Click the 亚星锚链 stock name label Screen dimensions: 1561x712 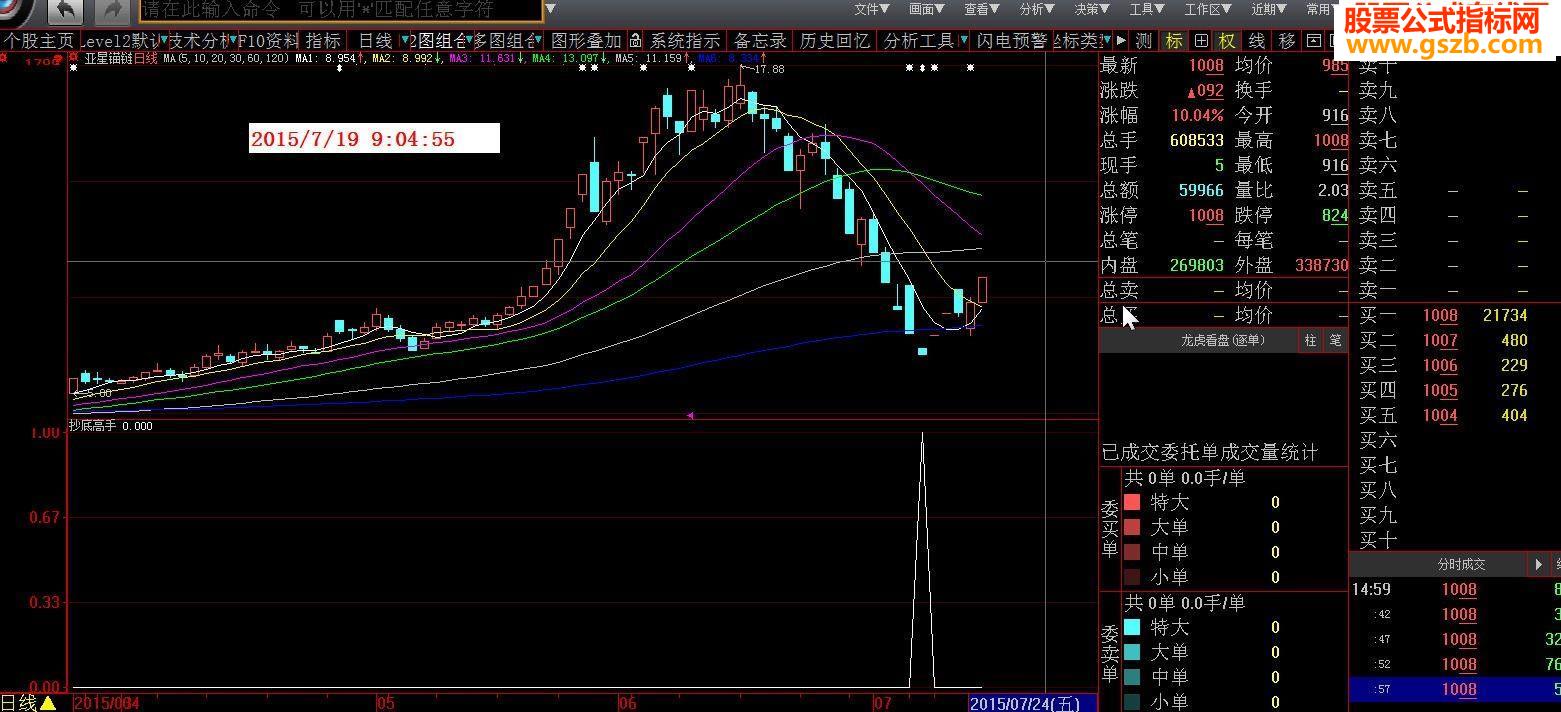click(108, 58)
